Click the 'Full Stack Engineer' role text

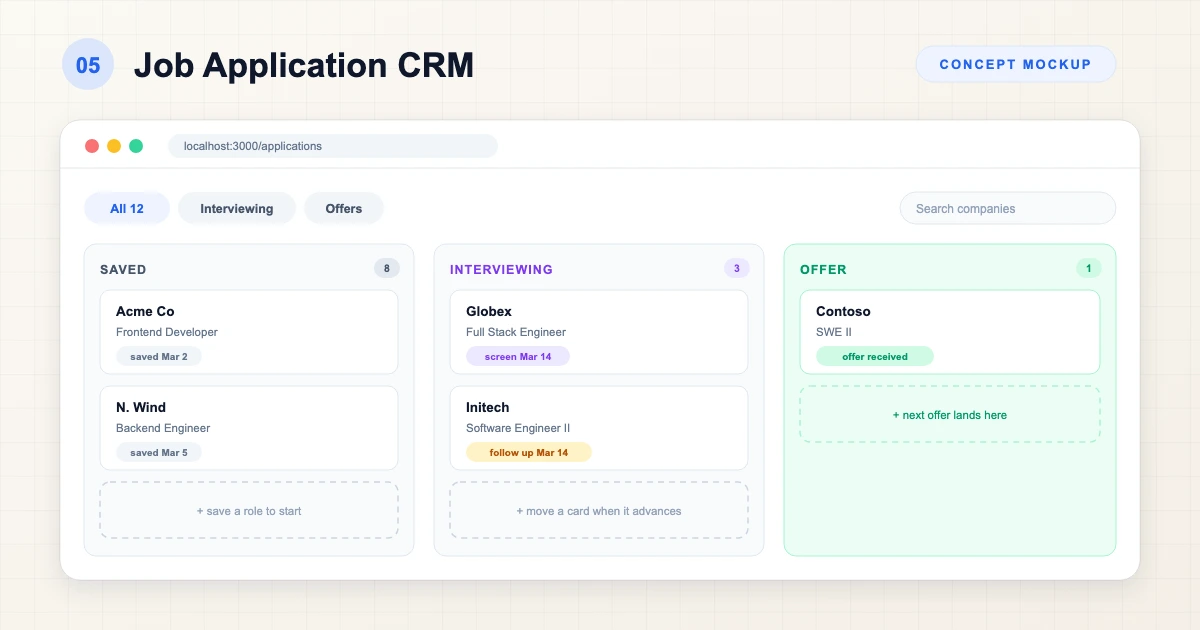[x=516, y=332]
